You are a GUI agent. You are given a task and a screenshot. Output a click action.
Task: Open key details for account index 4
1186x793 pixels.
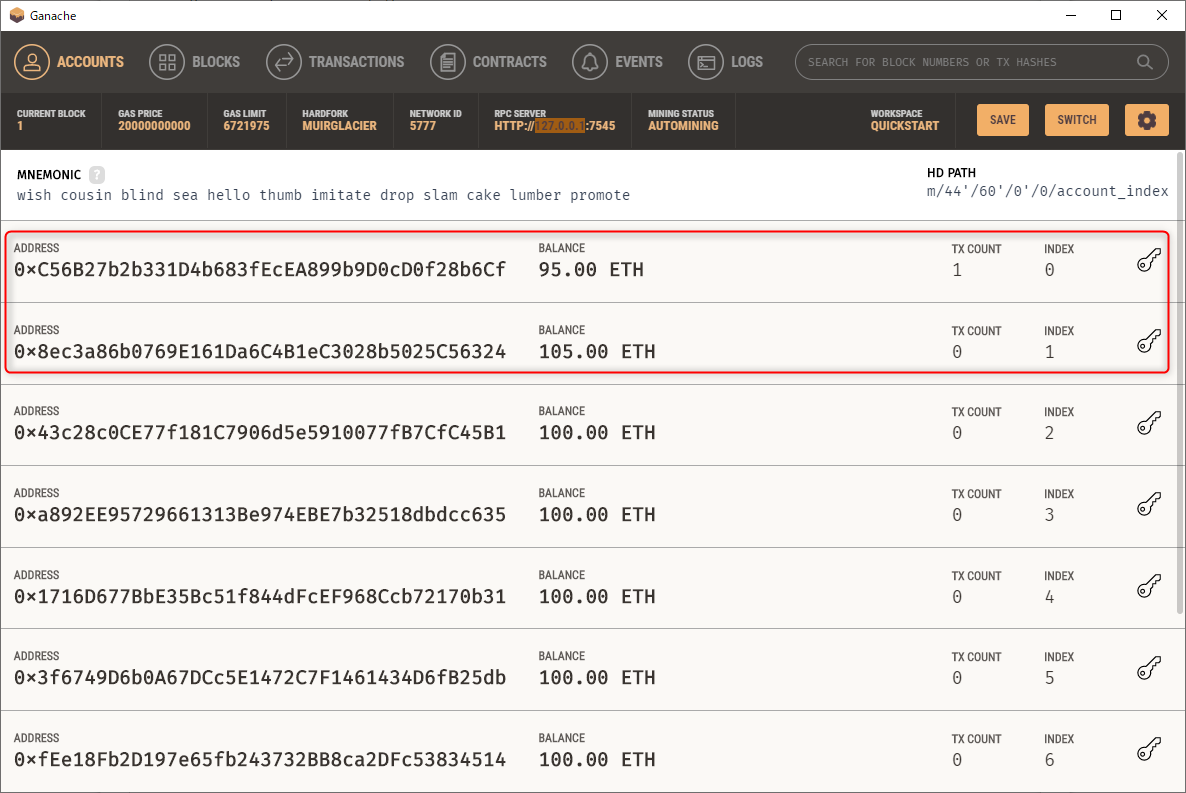tap(1149, 587)
